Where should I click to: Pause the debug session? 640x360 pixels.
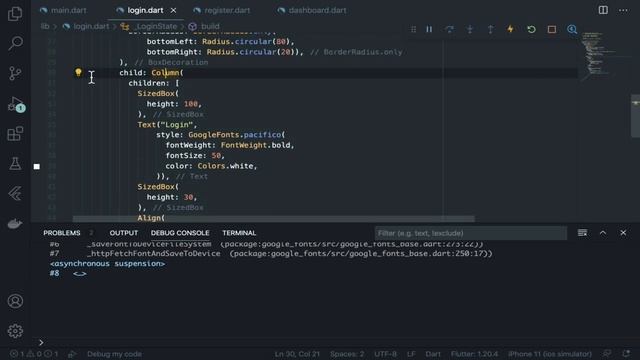(x=429, y=29)
